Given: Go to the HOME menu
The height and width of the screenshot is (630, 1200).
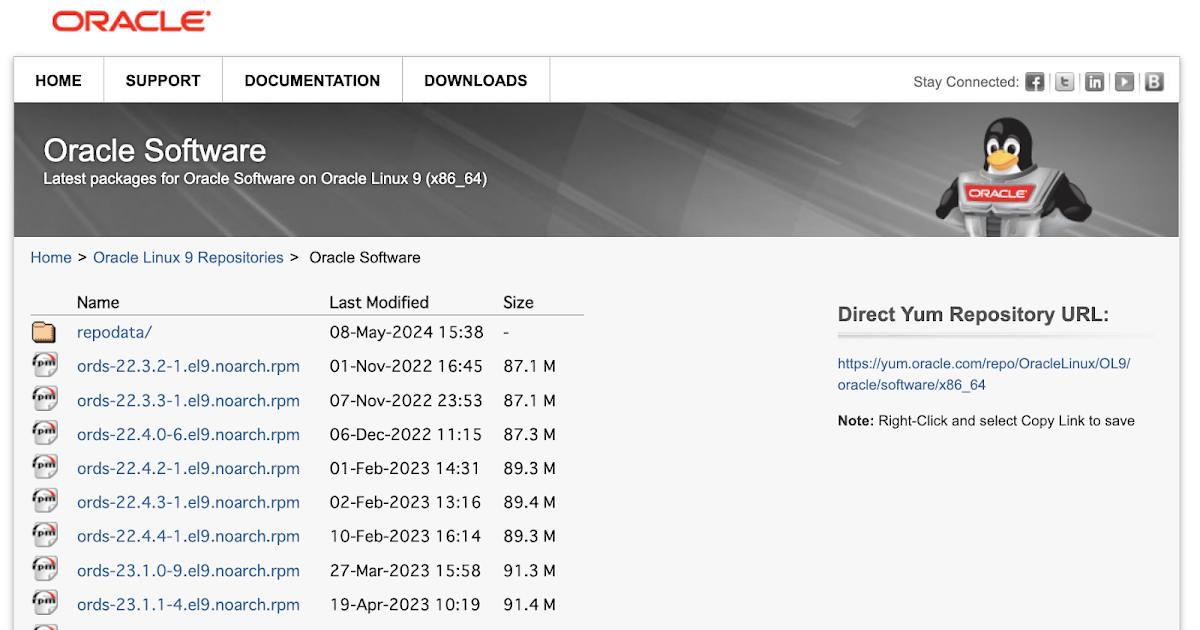Looking at the screenshot, I should coord(59,81).
